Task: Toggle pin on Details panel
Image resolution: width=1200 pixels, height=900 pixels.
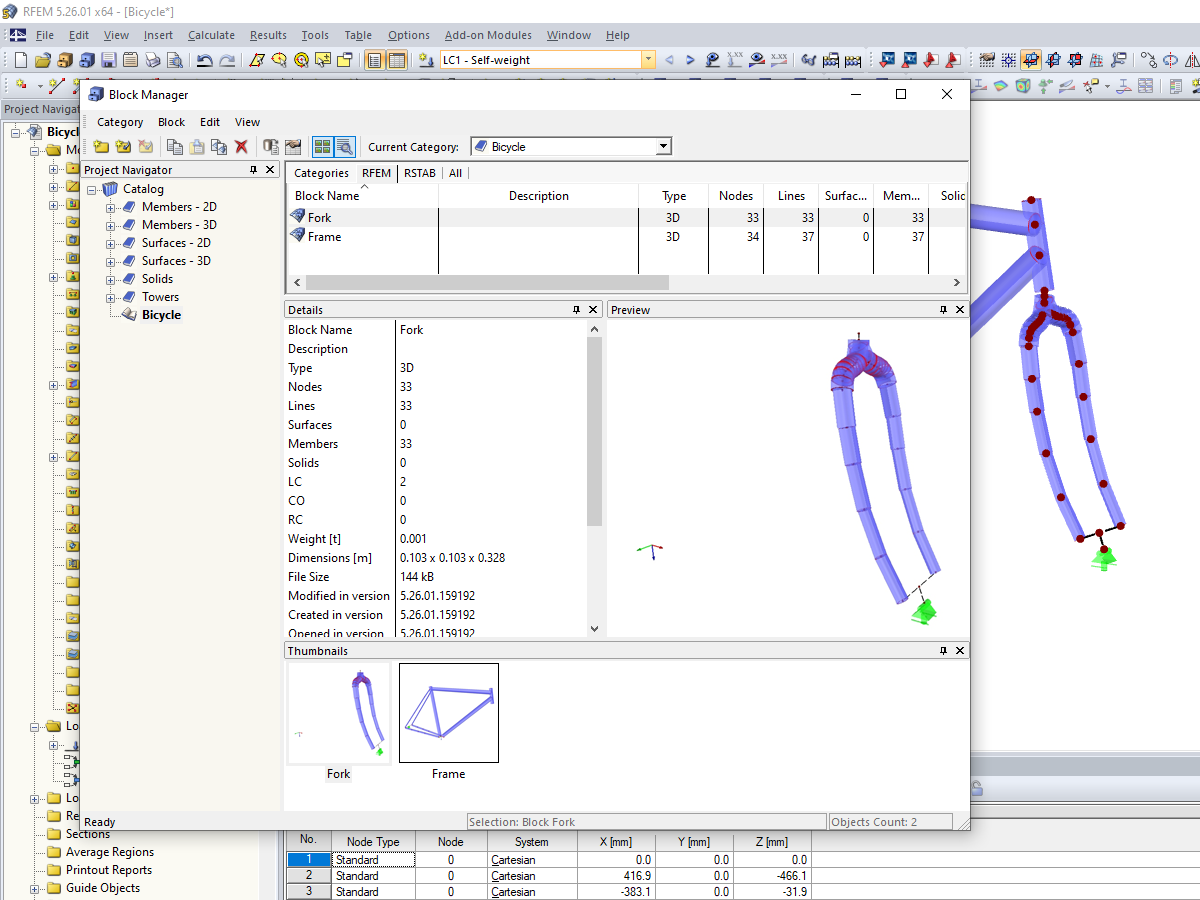Action: [576, 310]
